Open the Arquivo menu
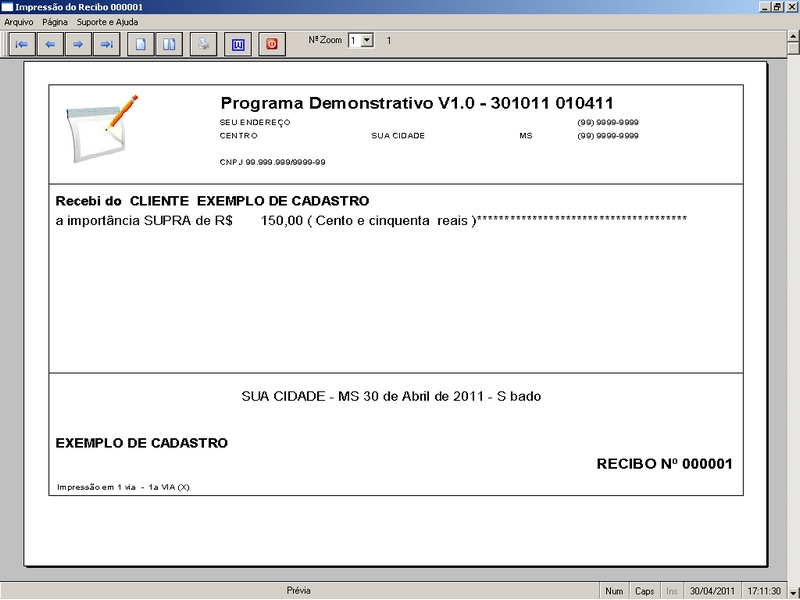The image size is (800, 600). 19,22
